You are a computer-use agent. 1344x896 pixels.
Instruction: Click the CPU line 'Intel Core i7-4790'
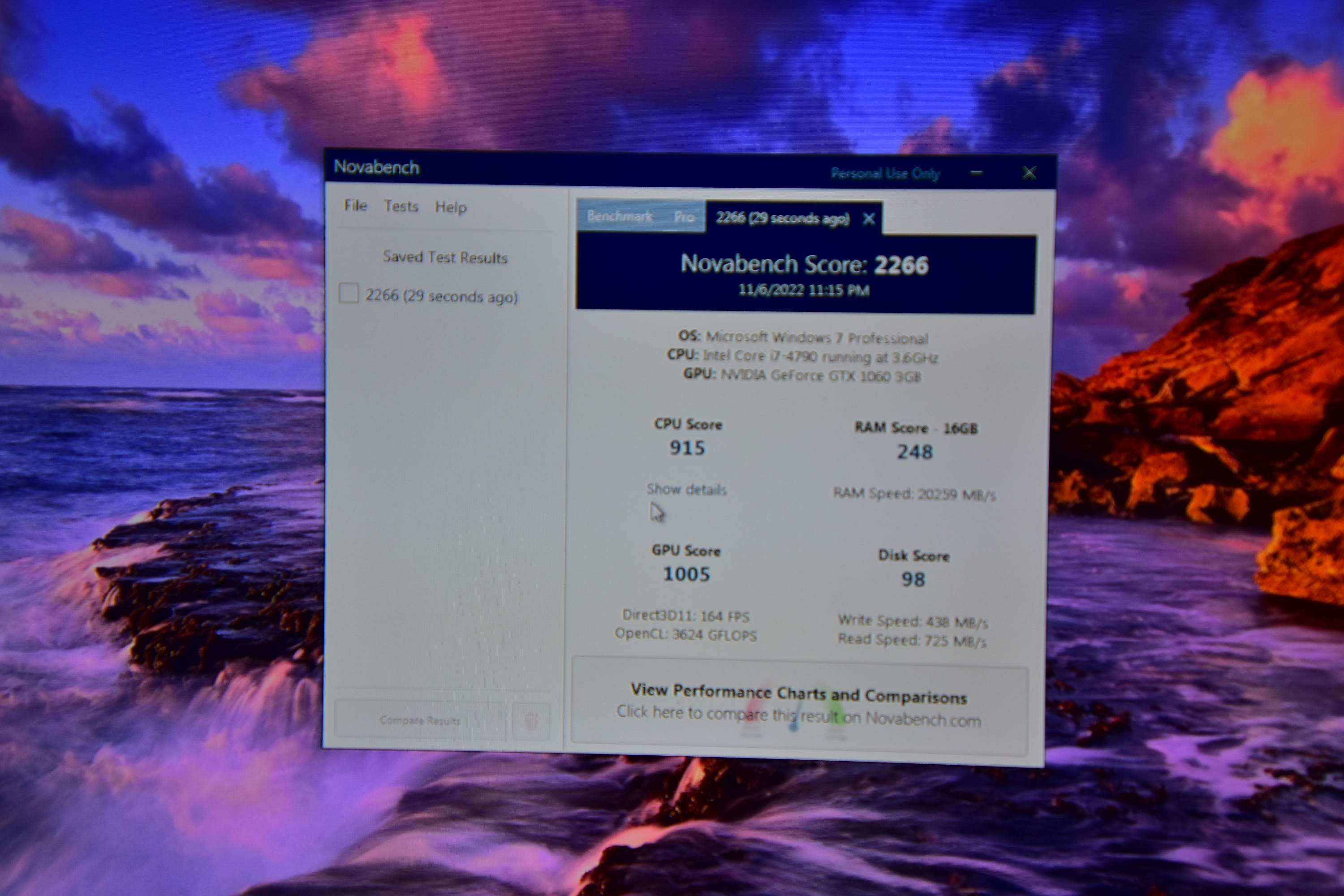(x=803, y=356)
